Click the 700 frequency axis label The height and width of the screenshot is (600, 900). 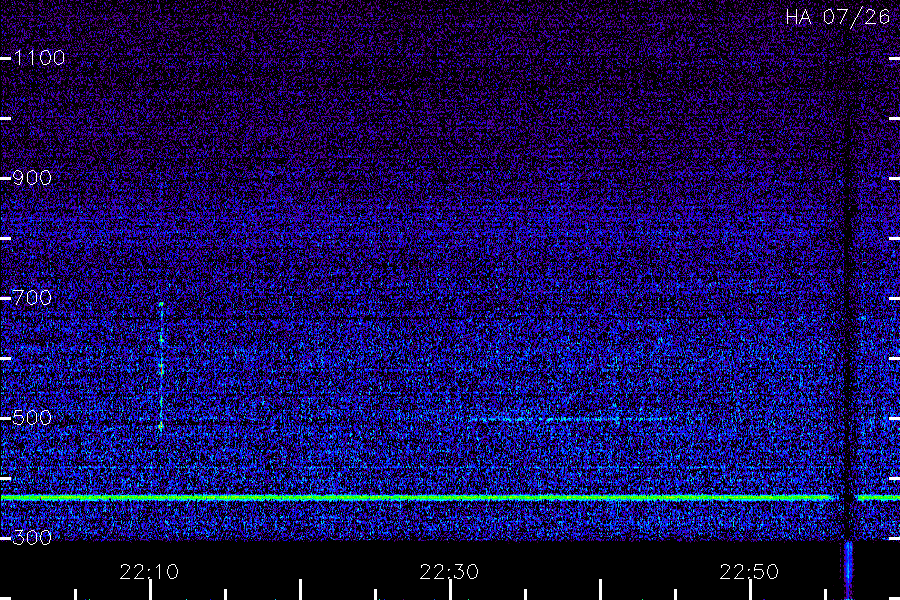32,297
